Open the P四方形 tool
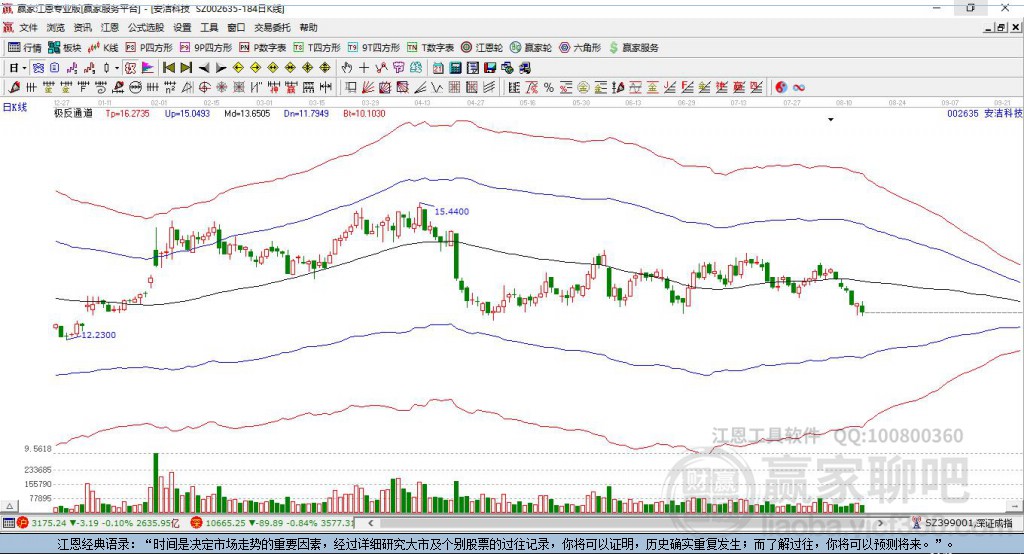 149,48
